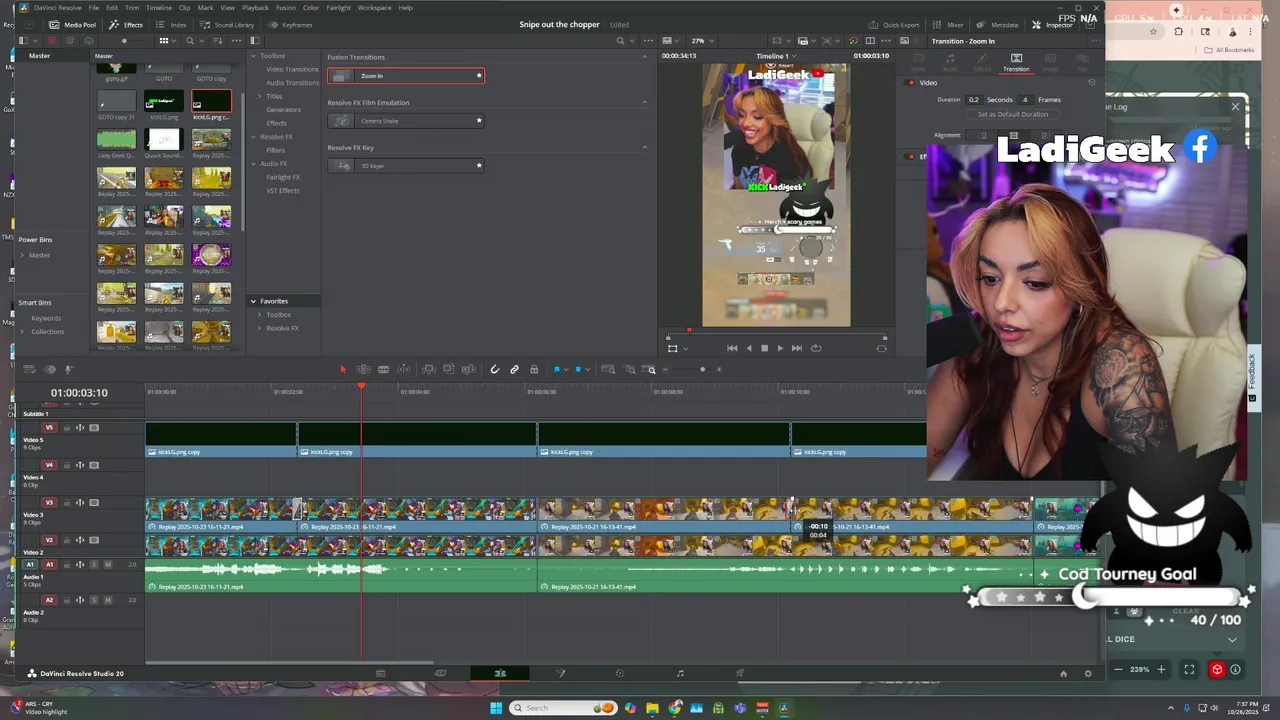Viewport: 1280px width, 720px height.
Task: Open the Timeline menu
Action: coord(158,7)
